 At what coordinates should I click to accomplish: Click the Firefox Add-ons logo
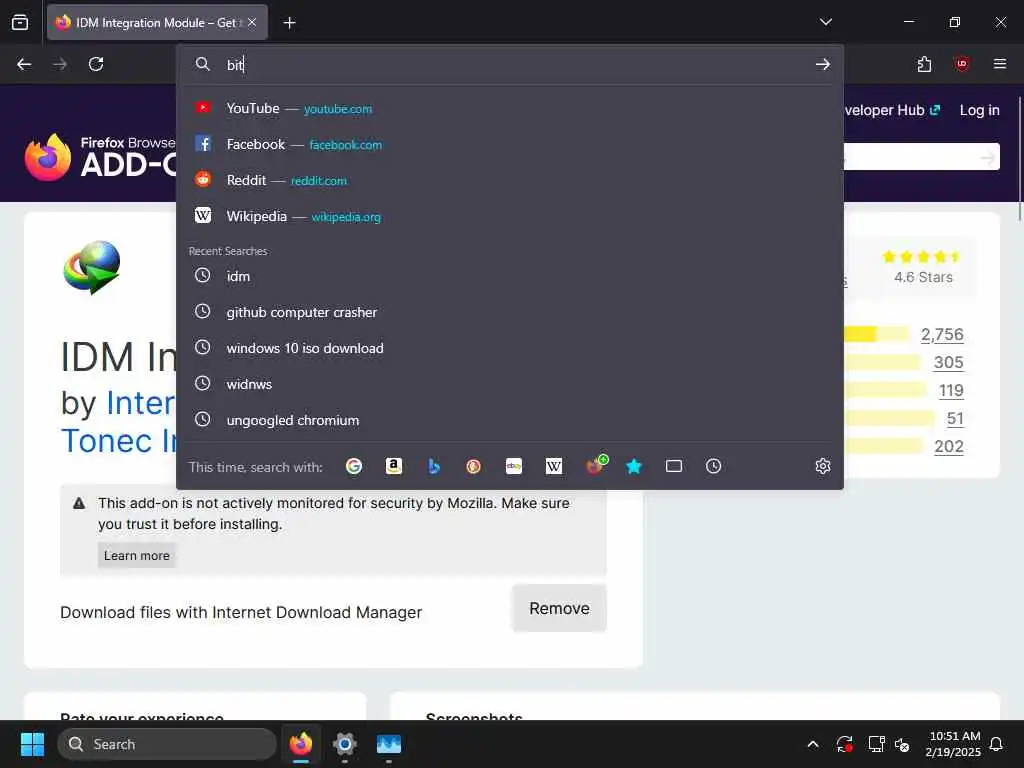(99, 157)
